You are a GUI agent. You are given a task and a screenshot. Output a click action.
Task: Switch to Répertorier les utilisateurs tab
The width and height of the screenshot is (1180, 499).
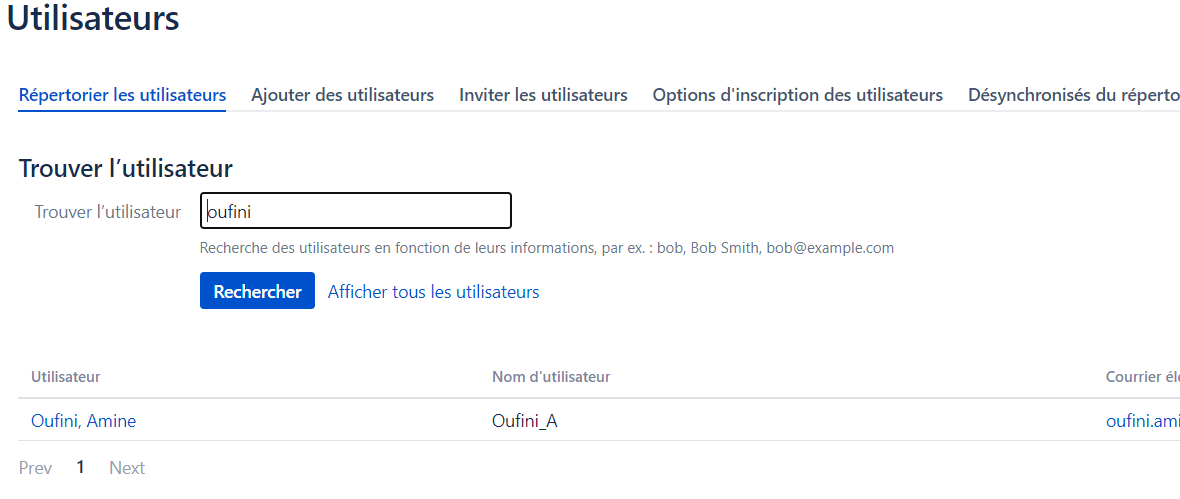122,95
